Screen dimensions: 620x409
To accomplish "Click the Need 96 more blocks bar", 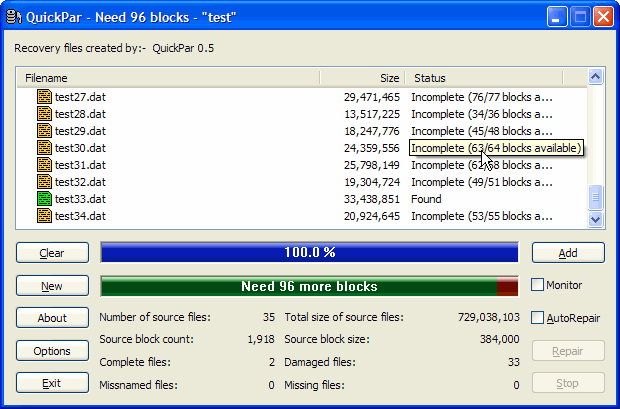I will pyautogui.click(x=309, y=286).
